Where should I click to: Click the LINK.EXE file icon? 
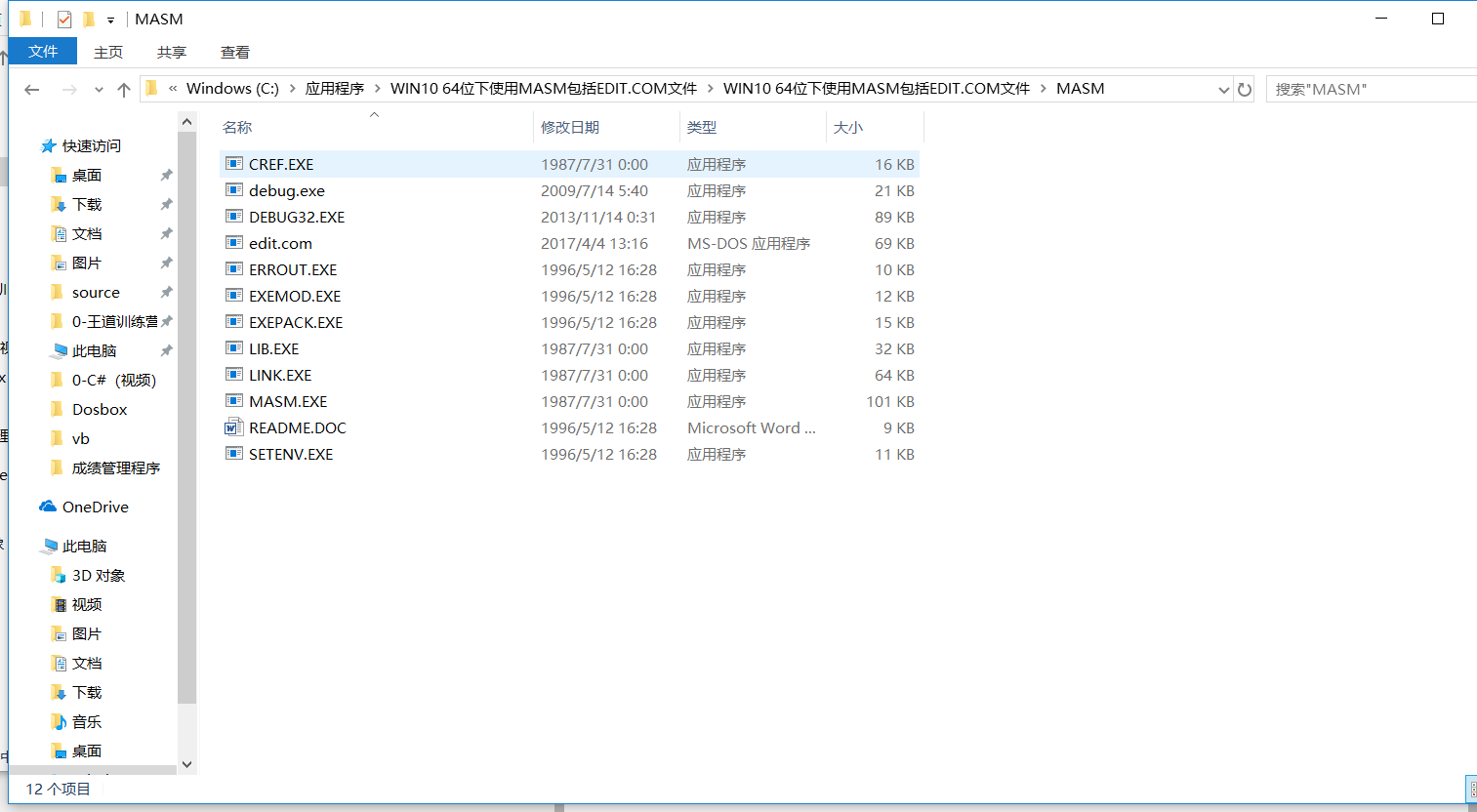pos(234,375)
